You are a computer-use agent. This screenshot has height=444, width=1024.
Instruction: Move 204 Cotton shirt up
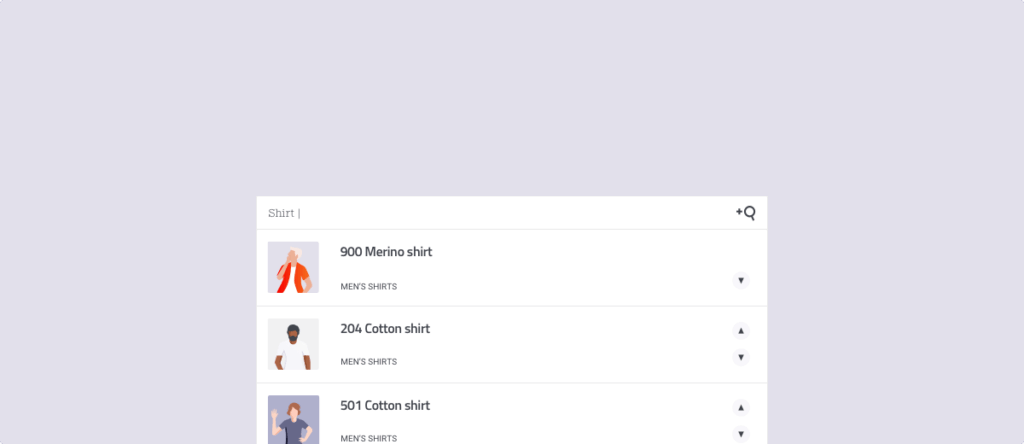click(x=741, y=330)
